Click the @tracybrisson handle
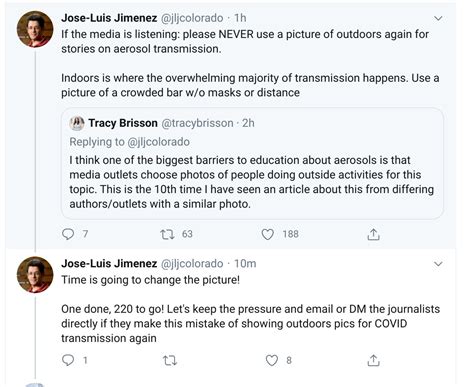The image size is (474, 387). click(x=197, y=123)
